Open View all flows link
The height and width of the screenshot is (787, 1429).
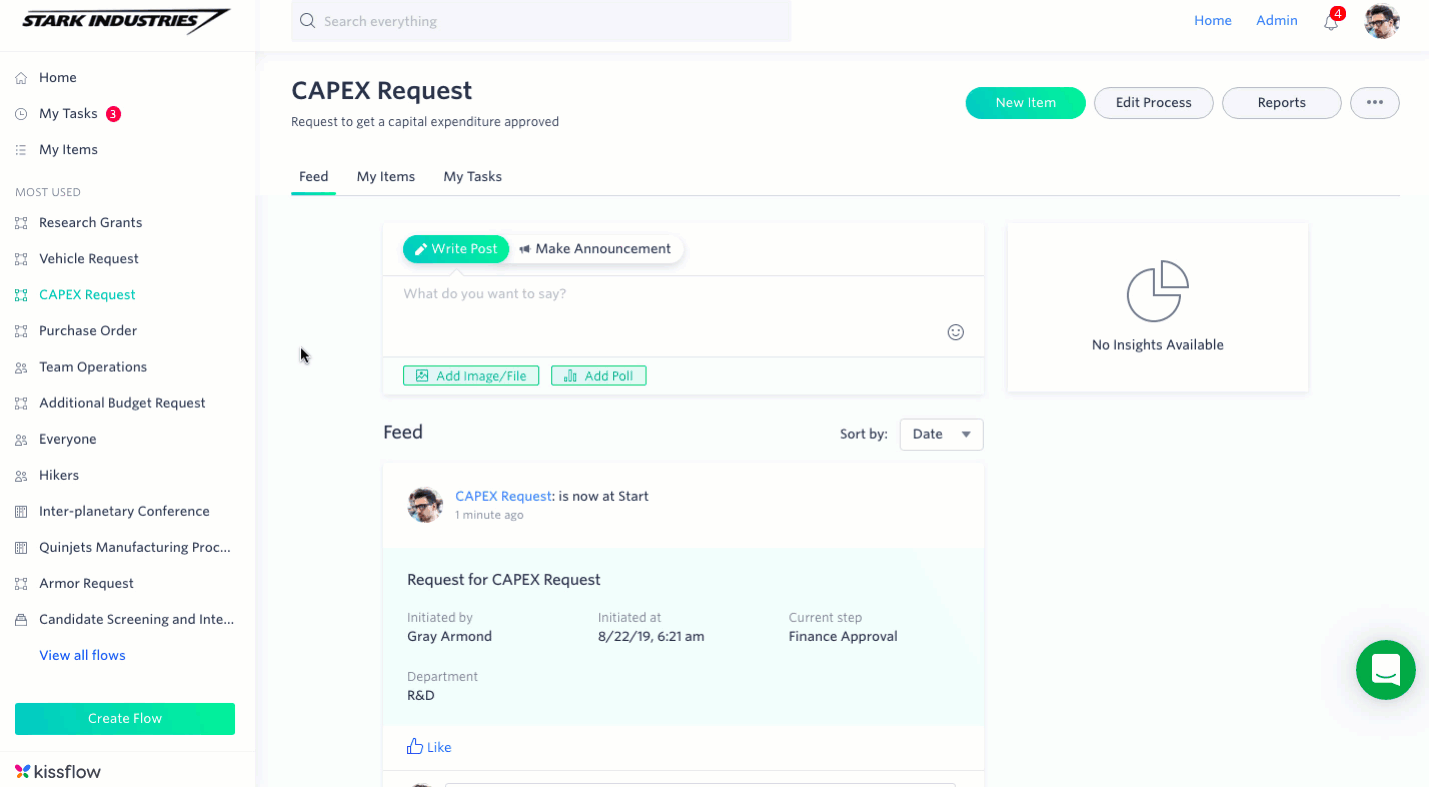82,655
